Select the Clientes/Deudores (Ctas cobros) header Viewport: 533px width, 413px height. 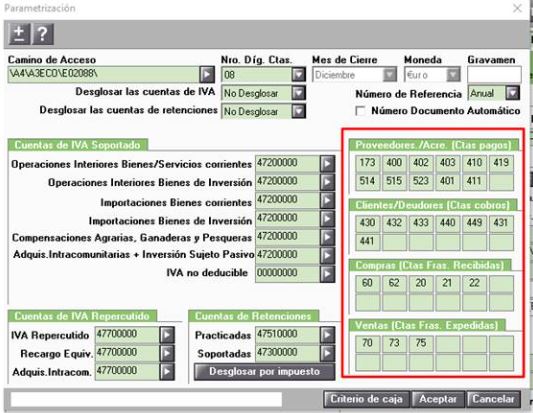(433, 205)
